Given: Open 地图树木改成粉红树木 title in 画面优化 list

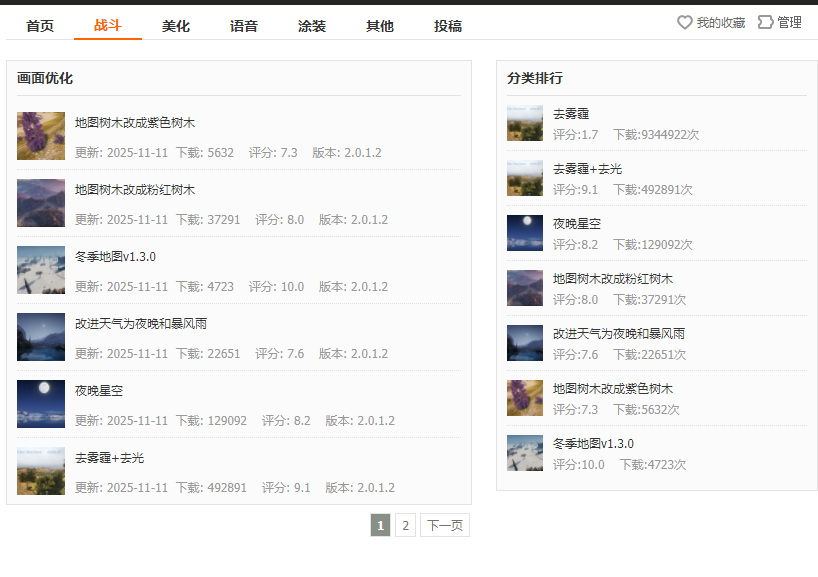Looking at the screenshot, I should (x=135, y=190).
